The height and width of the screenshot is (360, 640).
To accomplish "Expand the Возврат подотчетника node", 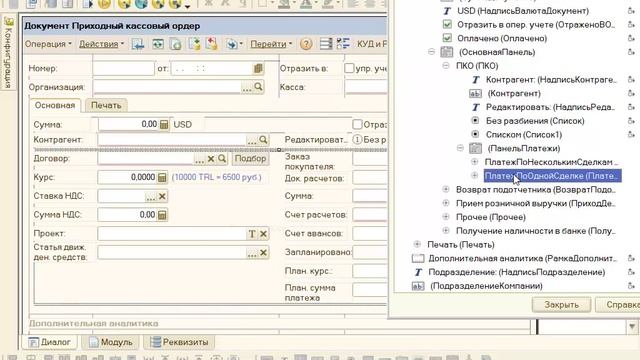I will 446,189.
